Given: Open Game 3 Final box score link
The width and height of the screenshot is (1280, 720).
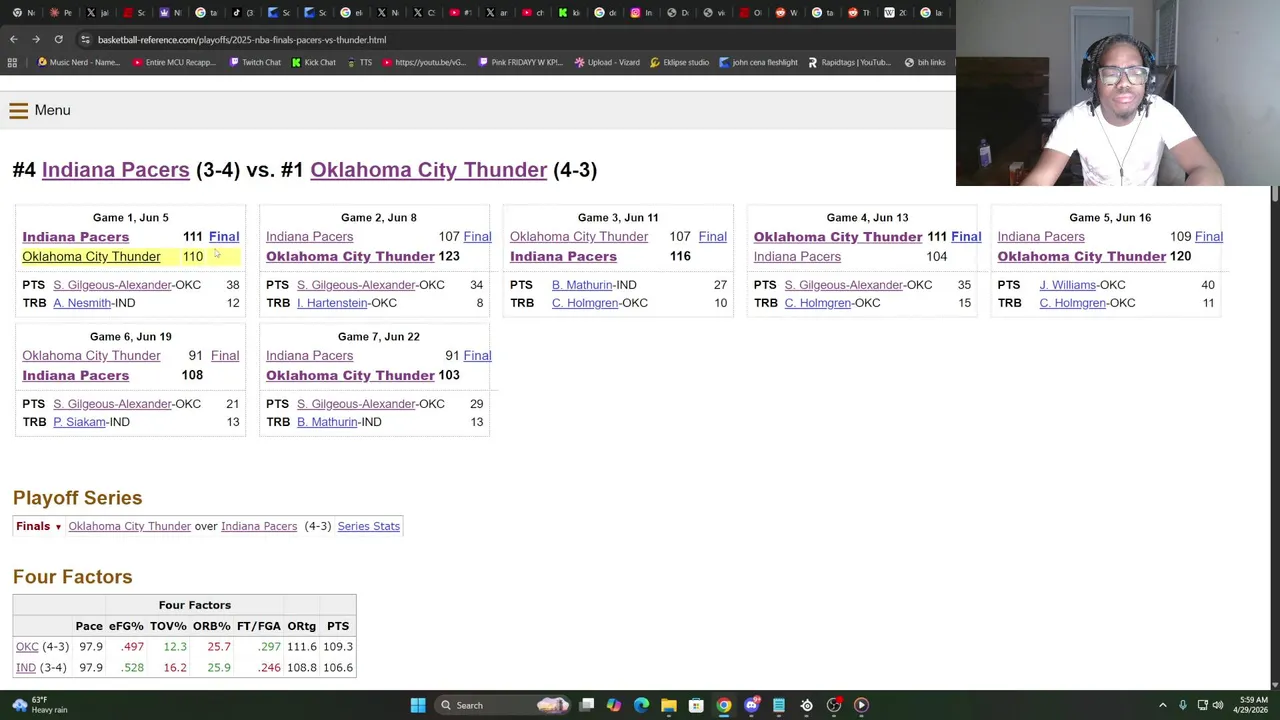Looking at the screenshot, I should pos(712,237).
